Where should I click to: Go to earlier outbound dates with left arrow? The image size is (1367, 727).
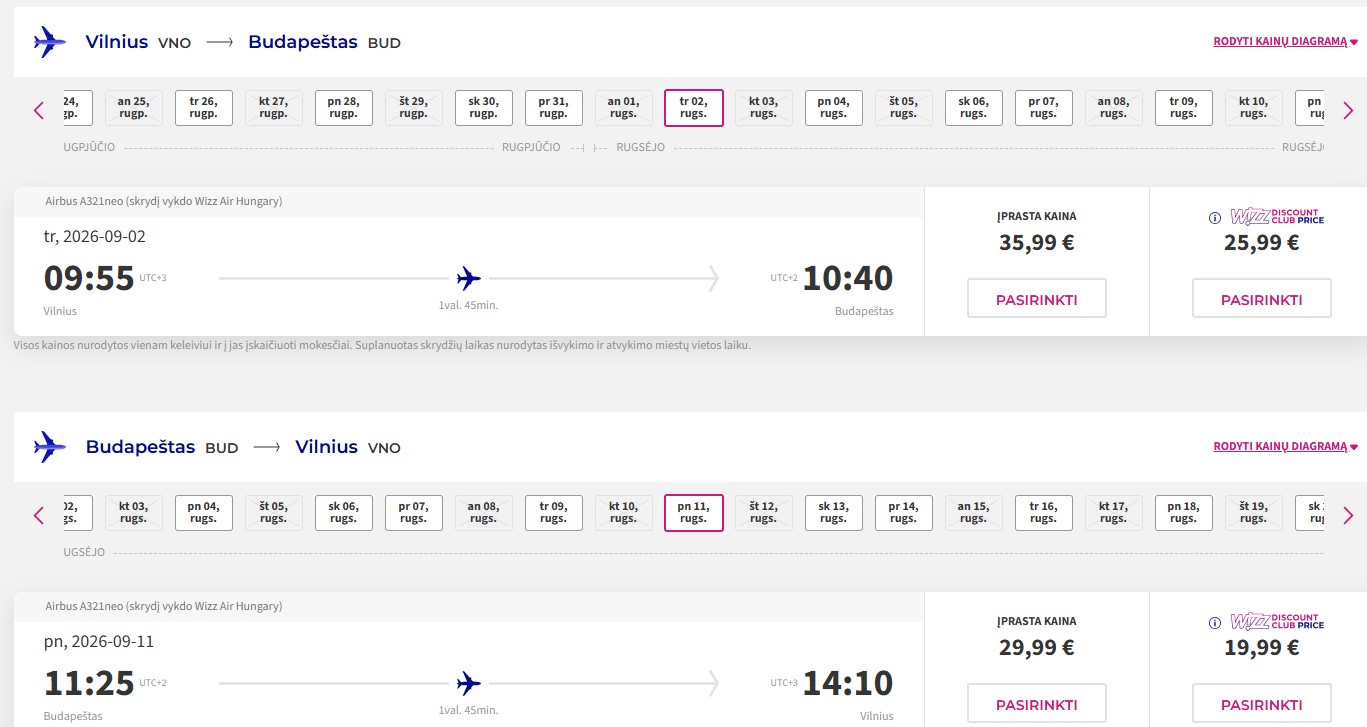click(39, 110)
